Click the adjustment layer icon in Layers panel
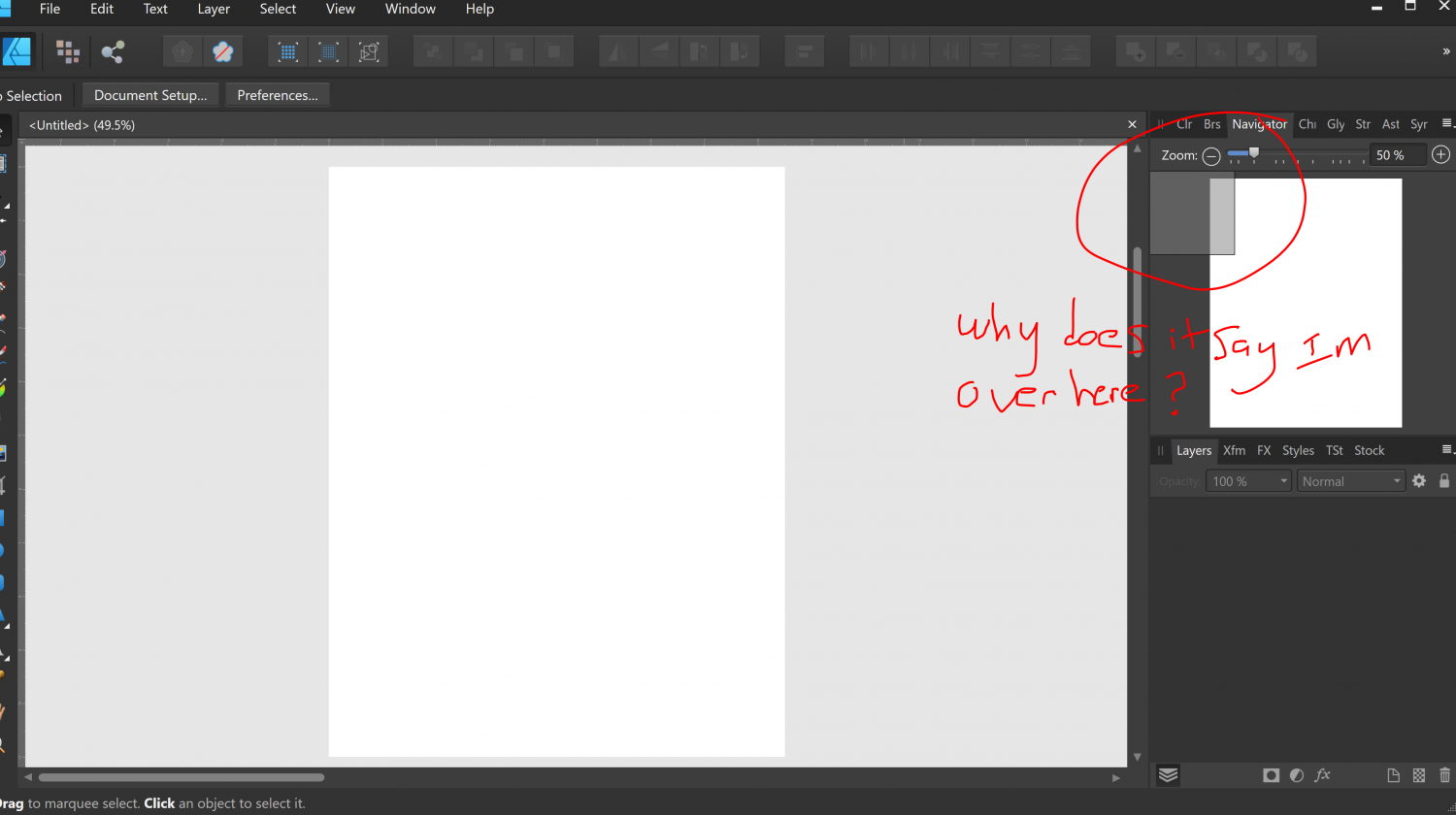The width and height of the screenshot is (1456, 815). coord(1296,775)
